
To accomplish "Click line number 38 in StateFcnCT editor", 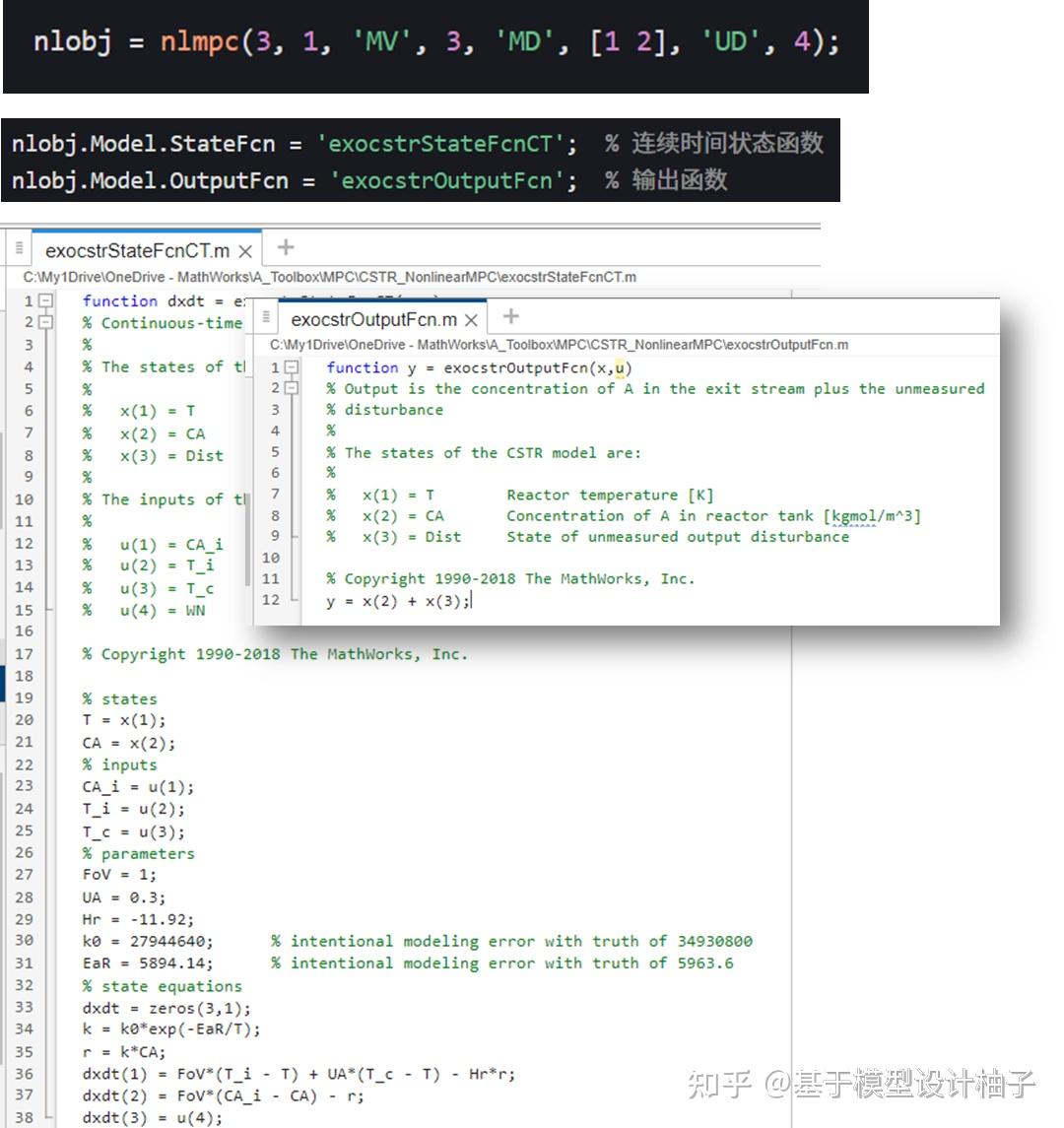I will point(24,1117).
